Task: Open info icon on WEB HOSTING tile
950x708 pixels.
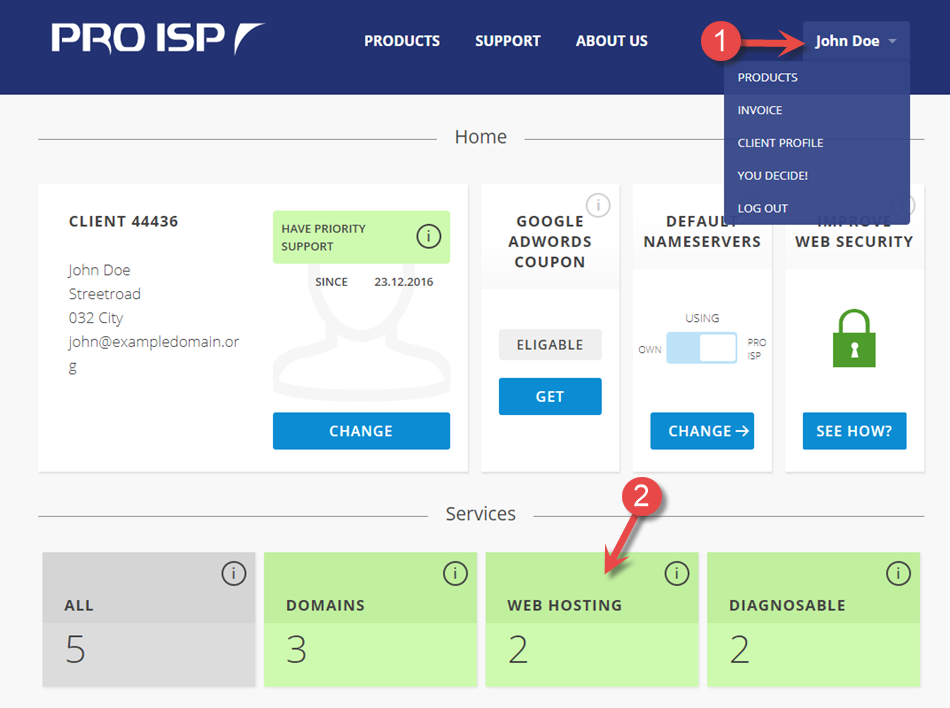Action: pyautogui.click(x=677, y=573)
